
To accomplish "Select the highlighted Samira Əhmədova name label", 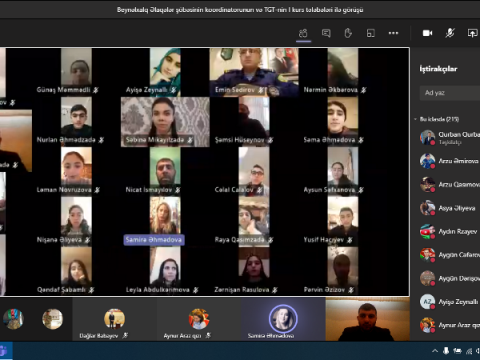I will [154, 240].
